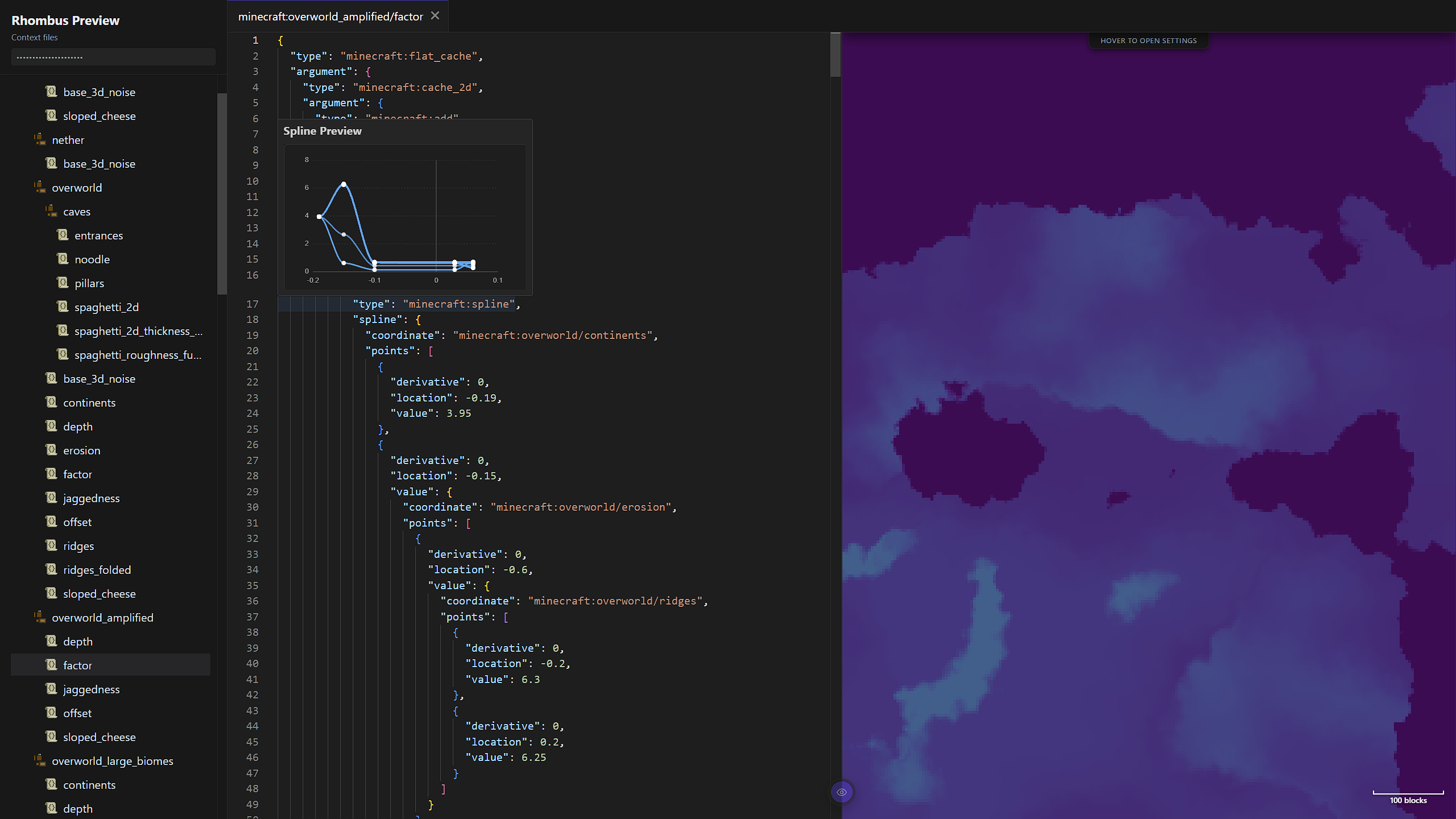Open base_3d_noise under the nether folder
This screenshot has width=1456, height=819.
coord(99,164)
